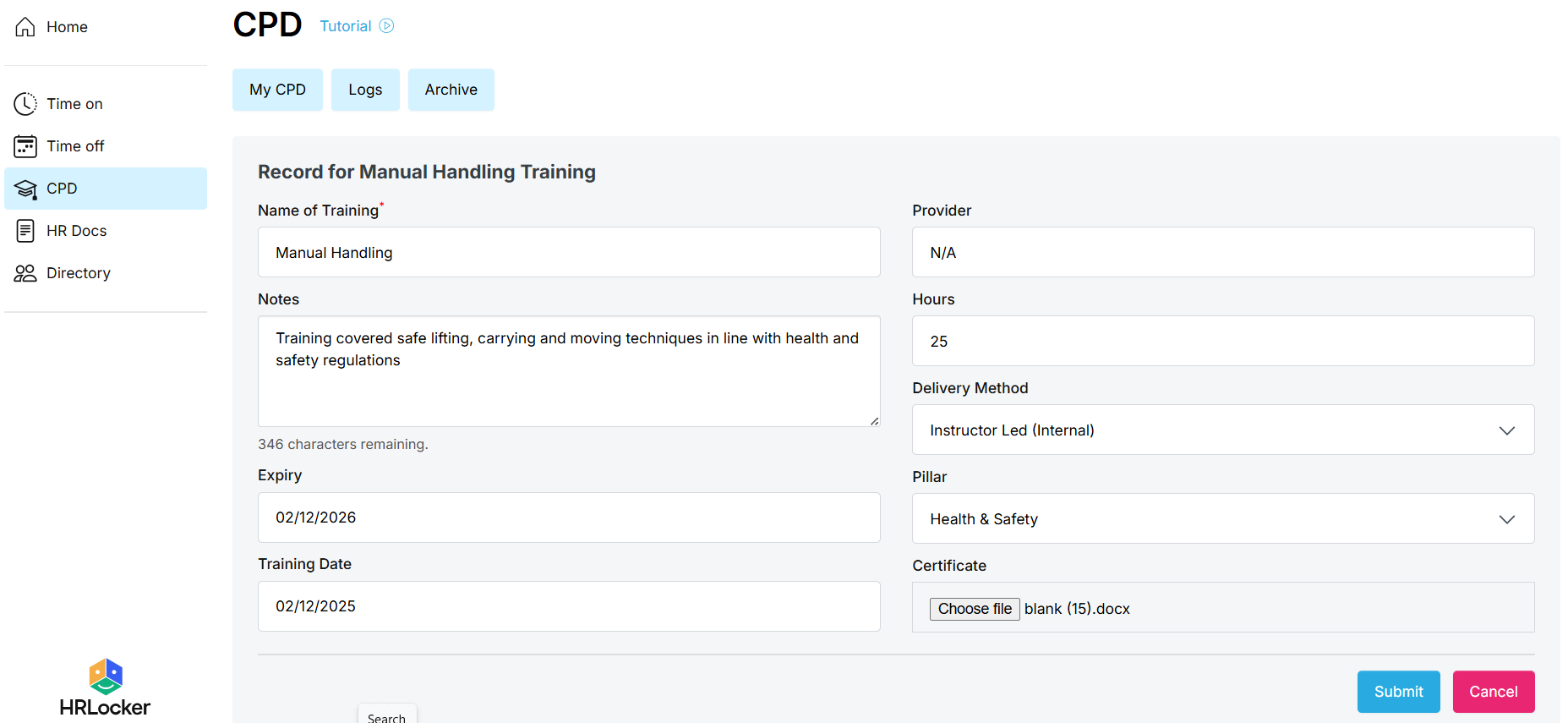Image resolution: width=1568 pixels, height=723 pixels.
Task: Click the Provider label
Action: pyautogui.click(x=942, y=211)
